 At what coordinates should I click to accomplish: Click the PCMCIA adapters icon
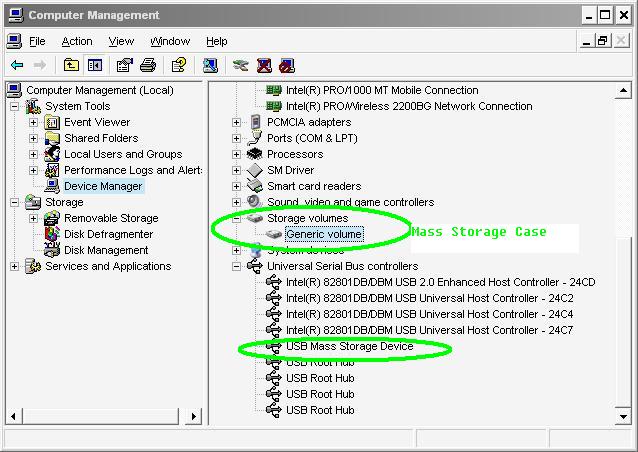point(255,122)
